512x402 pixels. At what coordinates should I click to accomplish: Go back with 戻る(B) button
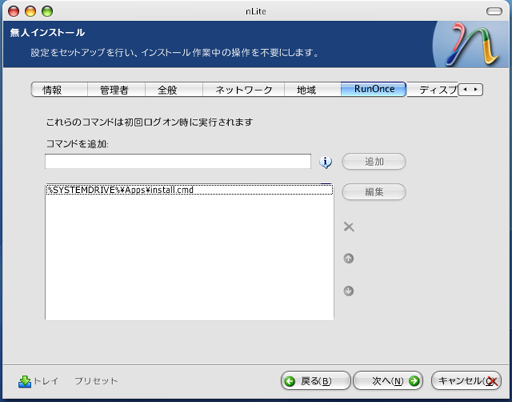315,381
